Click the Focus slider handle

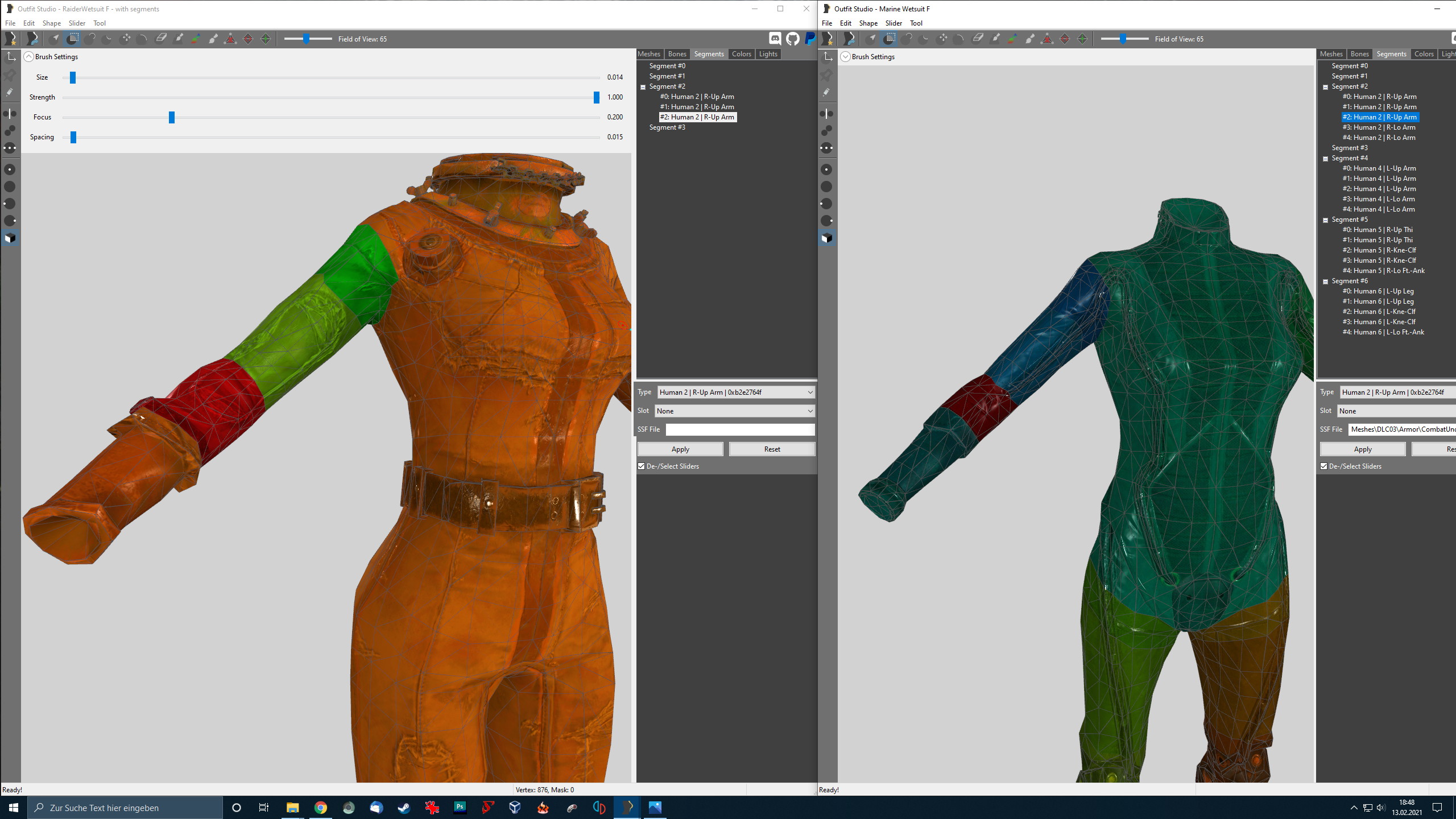(171, 117)
